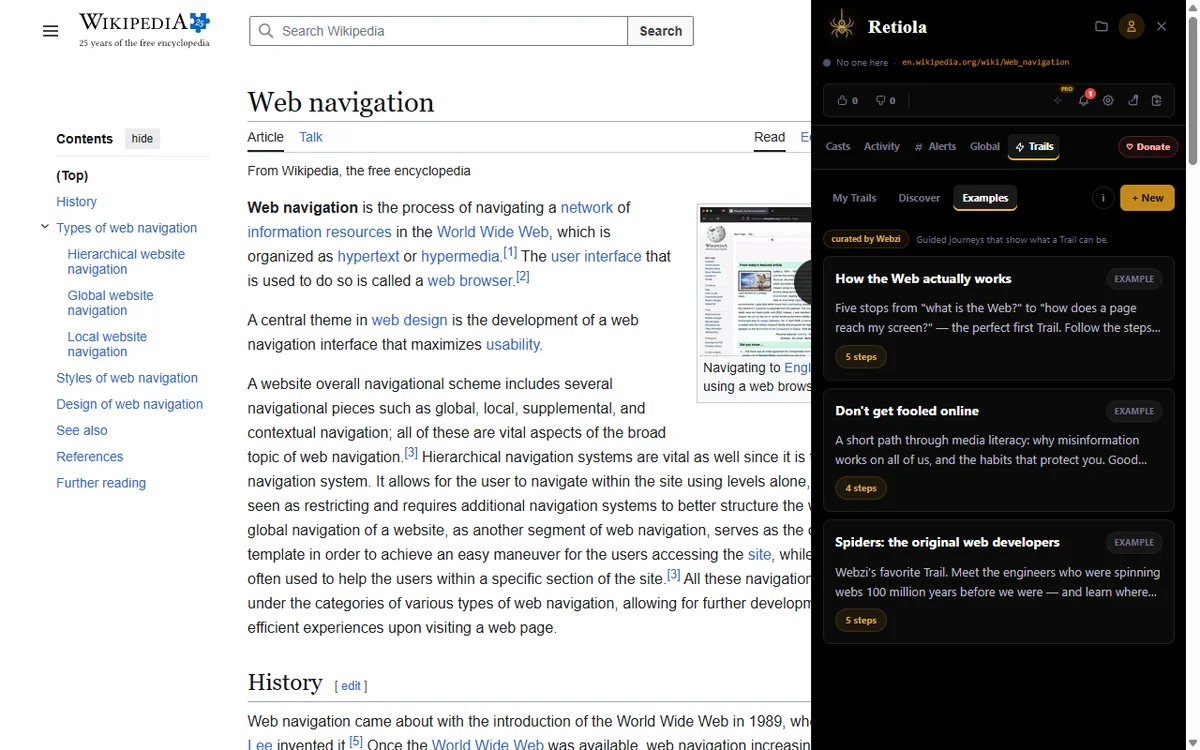This screenshot has width=1200, height=750.
Task: Go to Global website navigation section
Action: pyautogui.click(x=110, y=302)
